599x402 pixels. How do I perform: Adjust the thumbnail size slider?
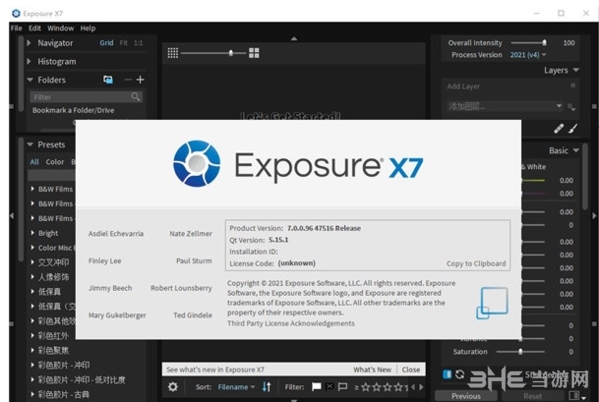tap(213, 53)
